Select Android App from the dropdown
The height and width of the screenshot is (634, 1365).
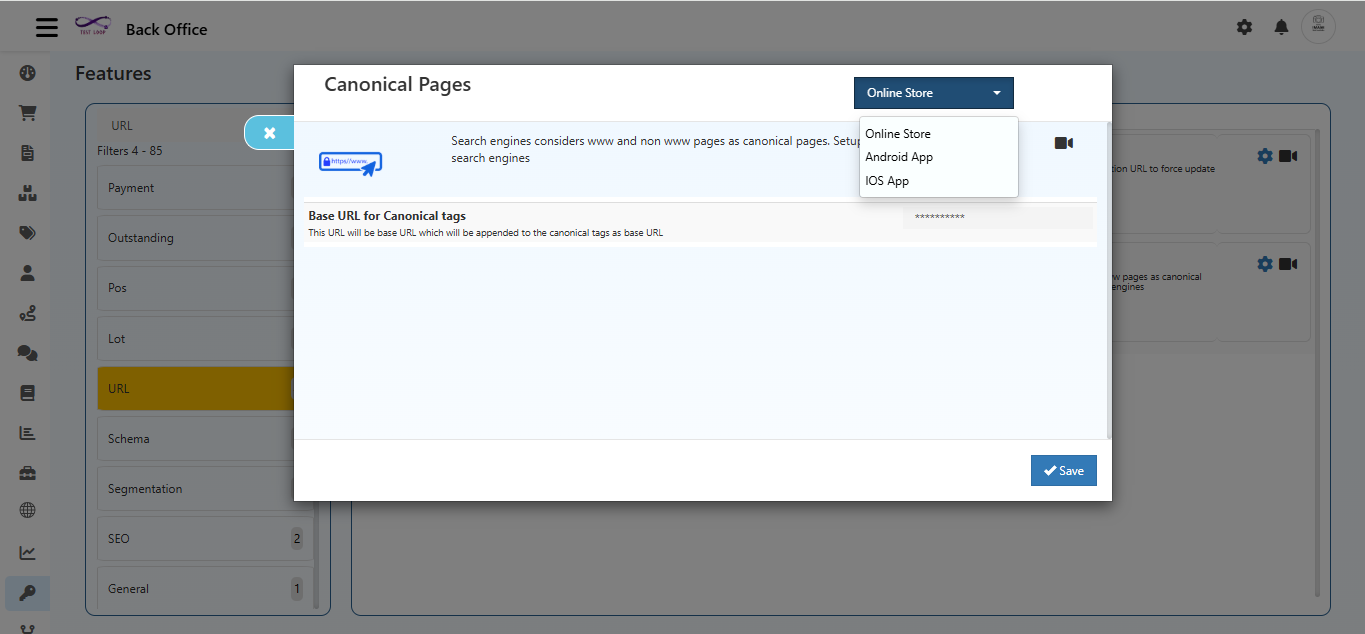(897, 157)
